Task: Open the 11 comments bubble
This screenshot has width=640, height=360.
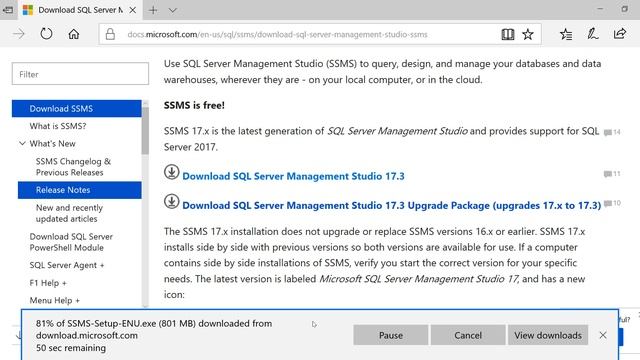Action: tap(612, 174)
